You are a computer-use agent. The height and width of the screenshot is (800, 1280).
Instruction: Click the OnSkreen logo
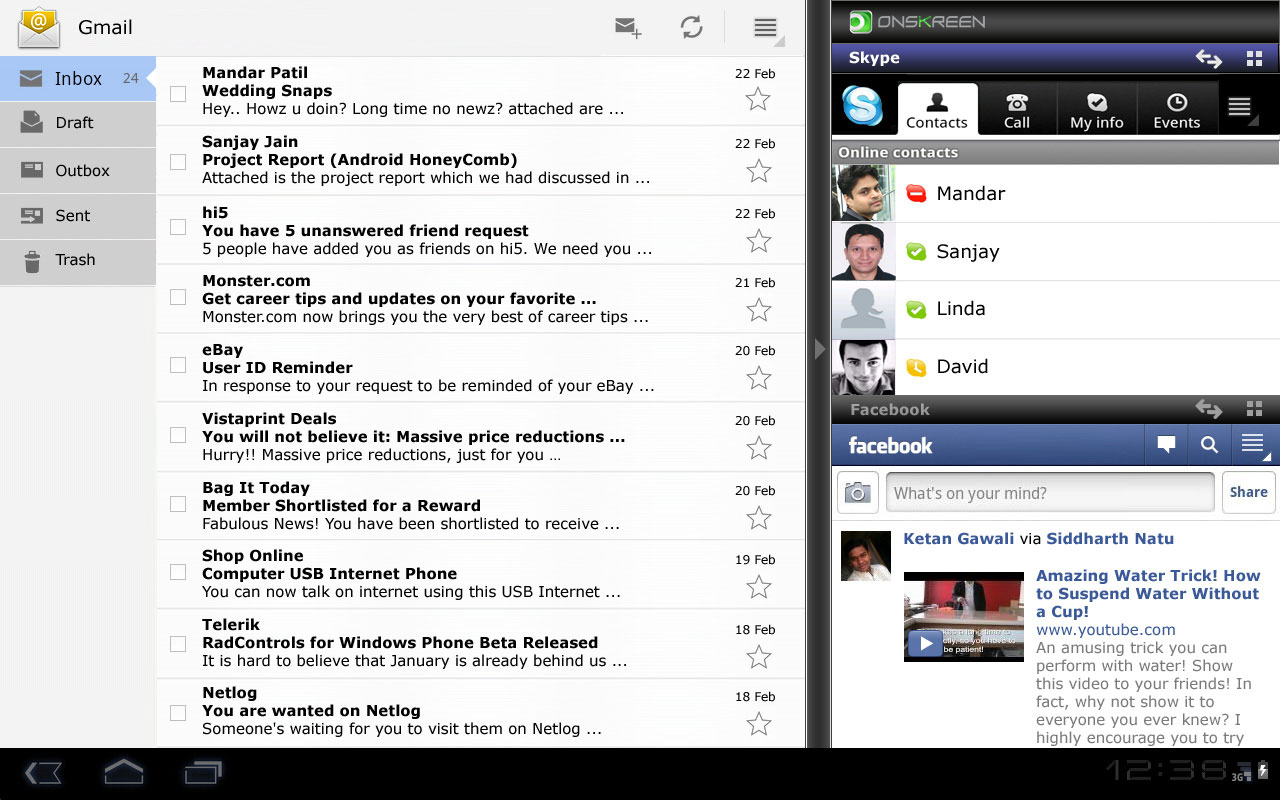point(917,21)
